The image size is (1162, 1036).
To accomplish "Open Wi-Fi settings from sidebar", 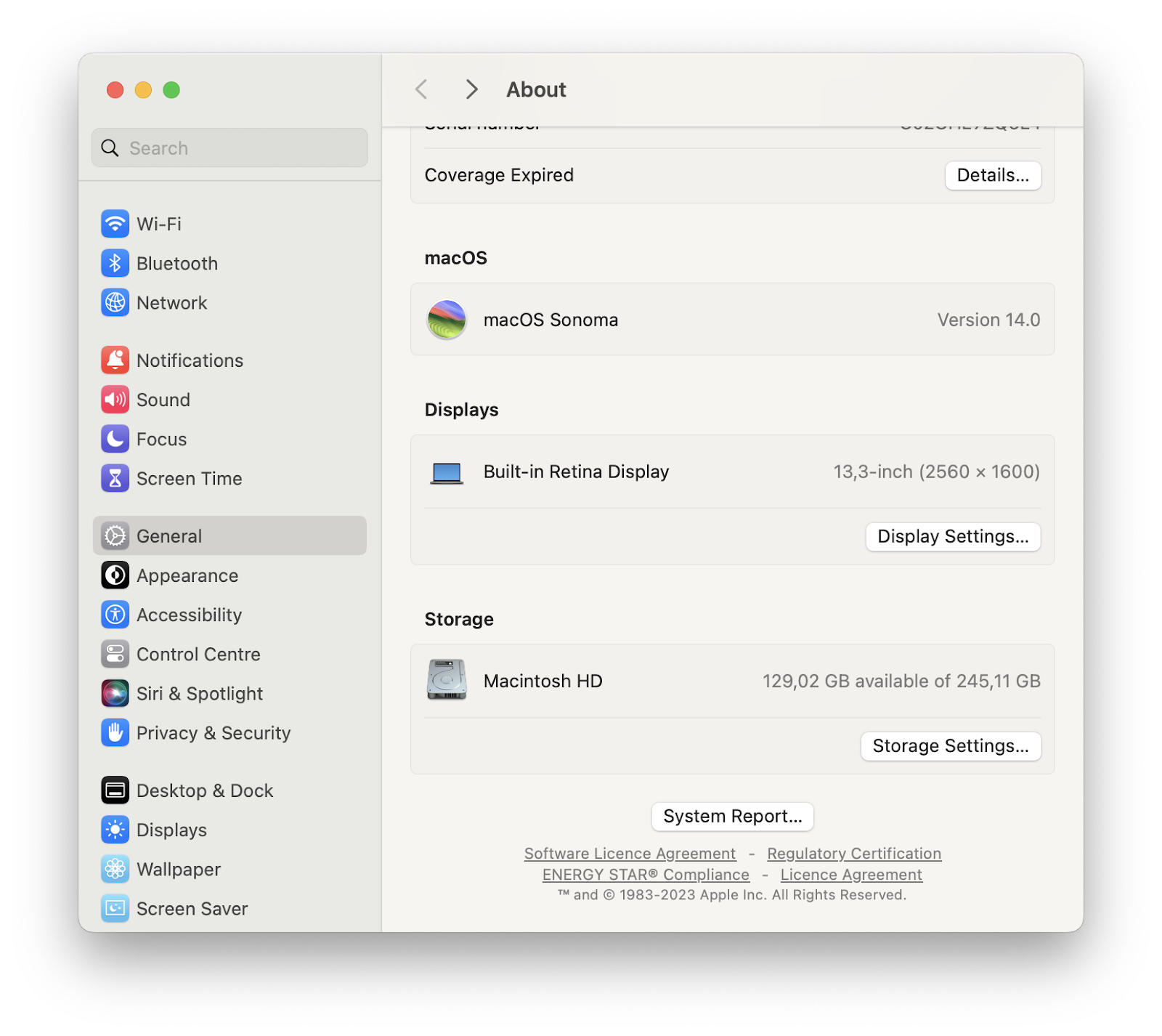I will click(115, 224).
